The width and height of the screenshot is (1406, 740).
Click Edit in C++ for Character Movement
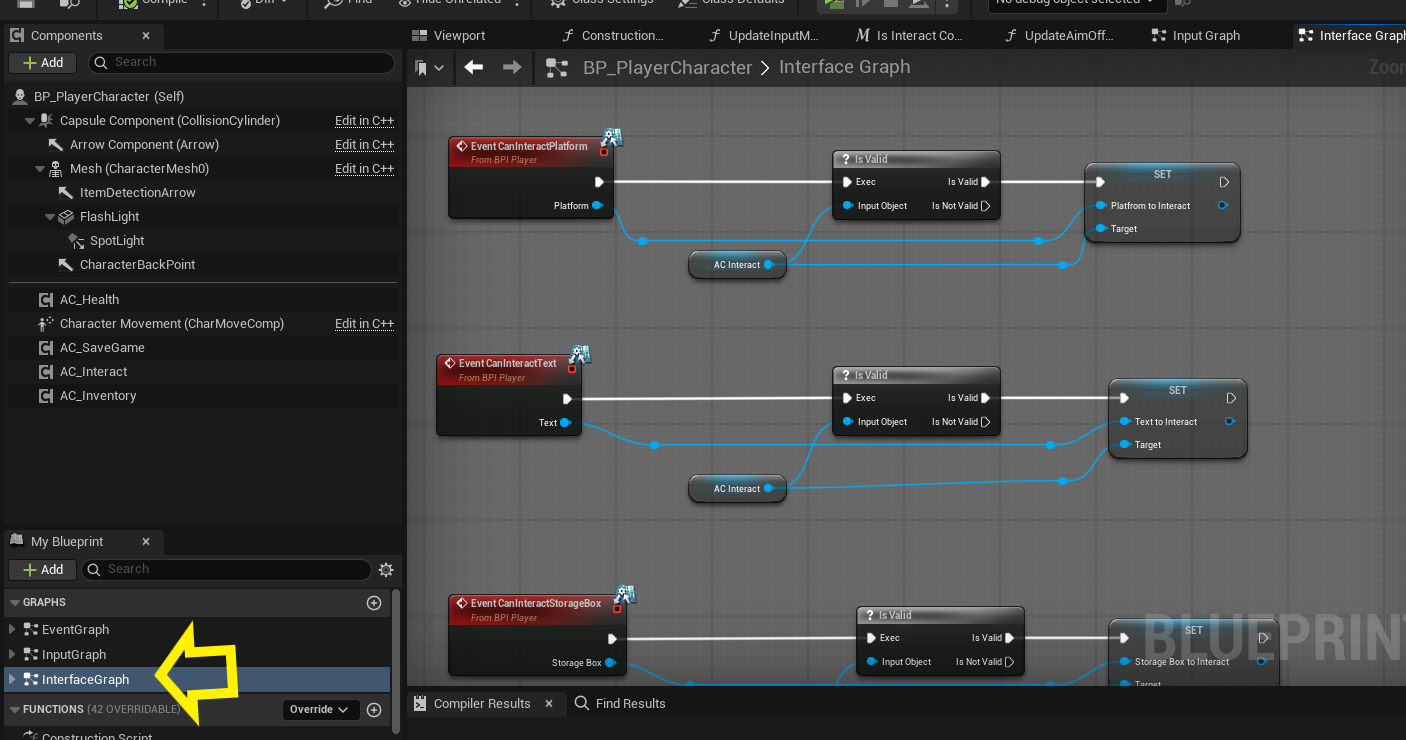point(364,324)
